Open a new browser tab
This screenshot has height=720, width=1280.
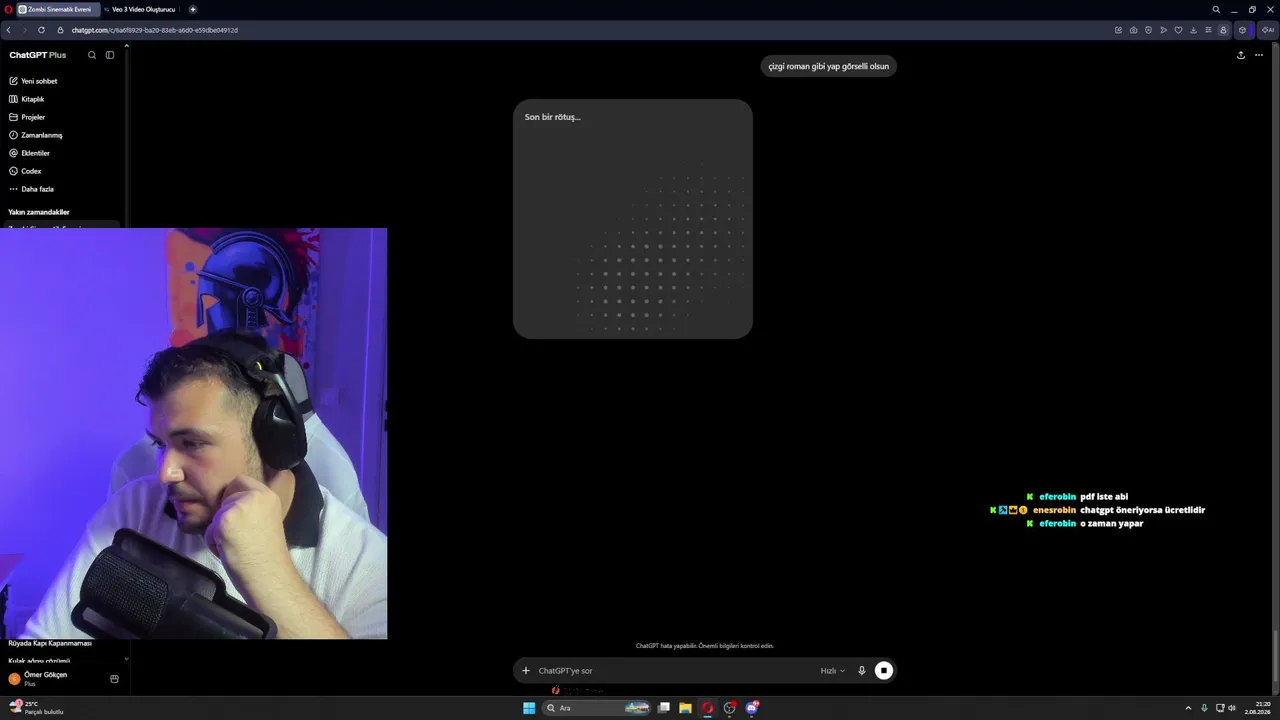click(193, 9)
